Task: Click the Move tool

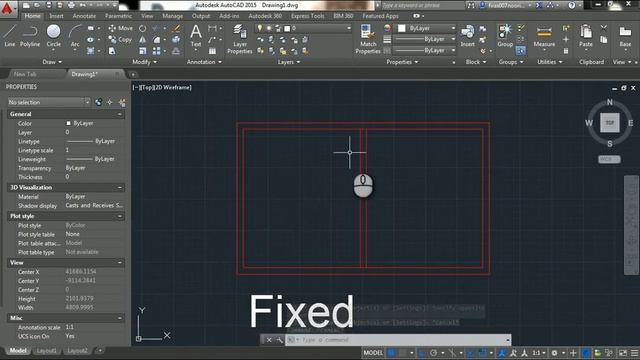Action: coord(120,28)
